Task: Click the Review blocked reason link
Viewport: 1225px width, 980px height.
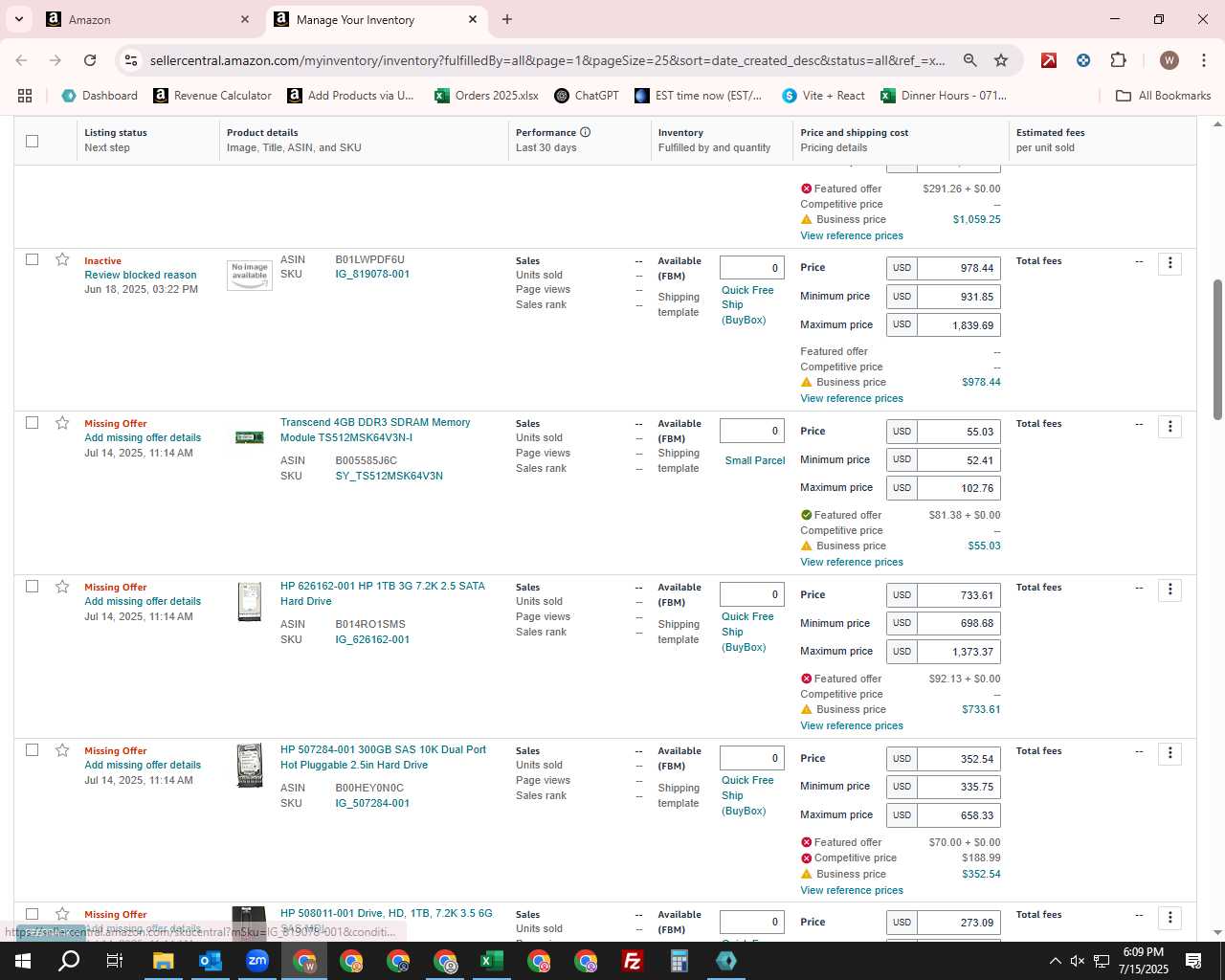Action: point(141,275)
